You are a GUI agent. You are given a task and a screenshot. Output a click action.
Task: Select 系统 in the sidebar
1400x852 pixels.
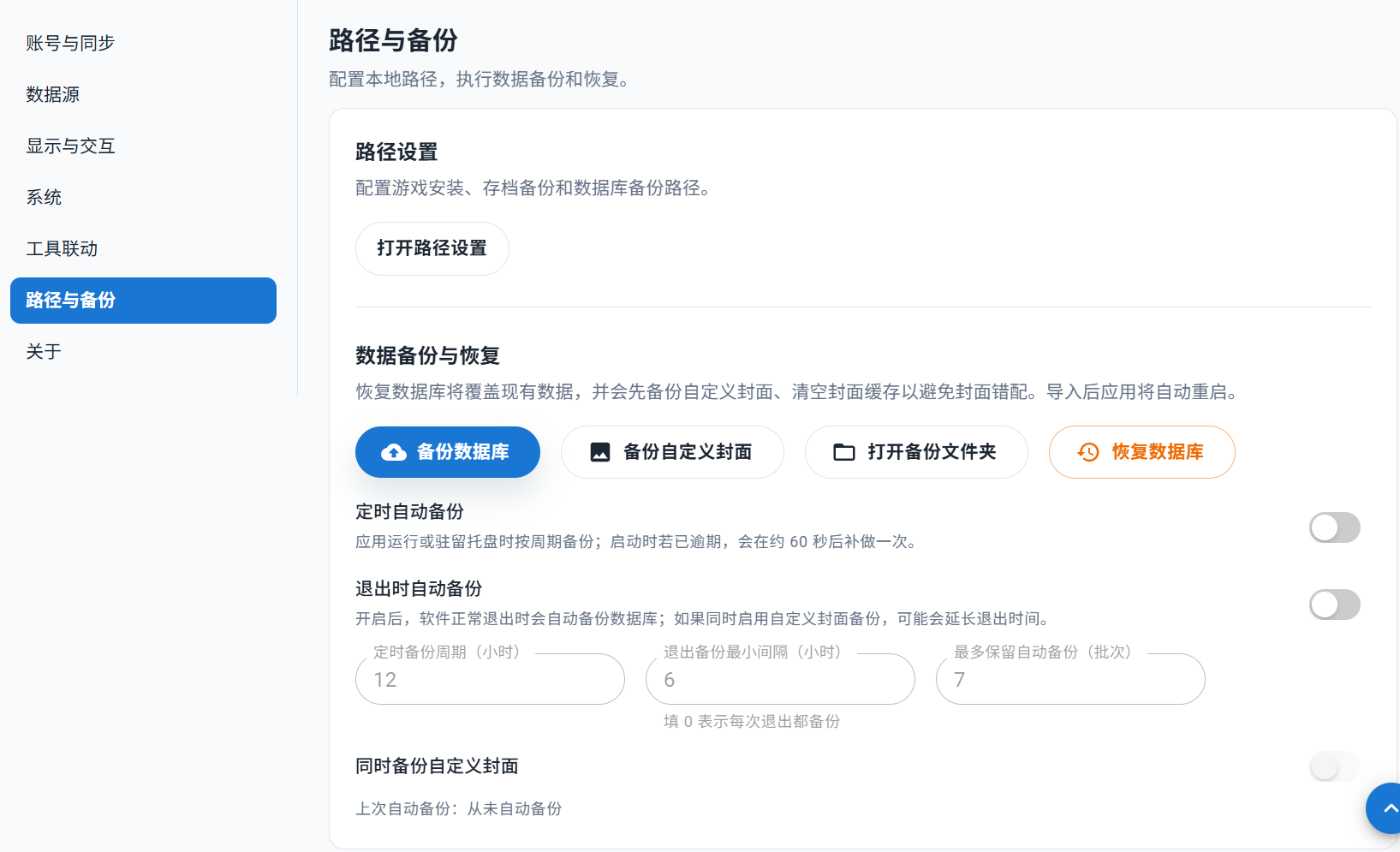(x=143, y=197)
